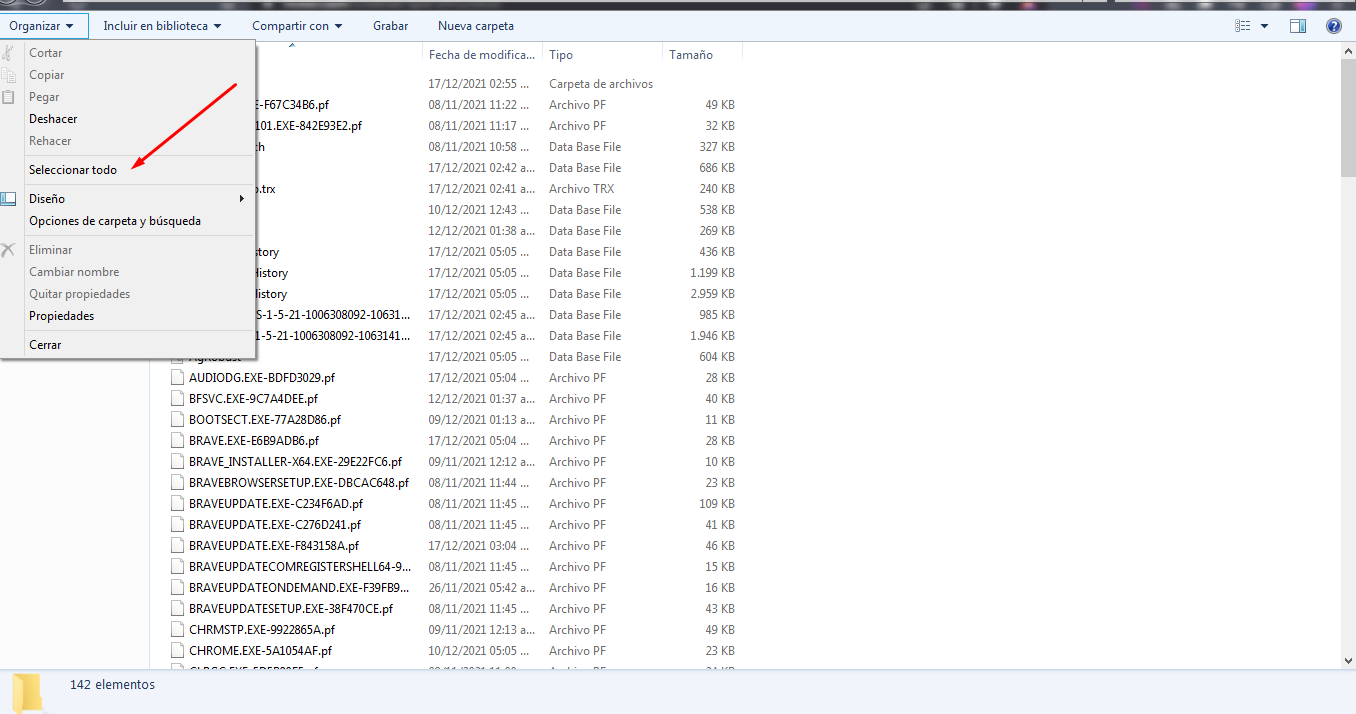Collapse the Organizar dropdown menu
Viewport: 1356px width, 714px height.
coord(44,26)
